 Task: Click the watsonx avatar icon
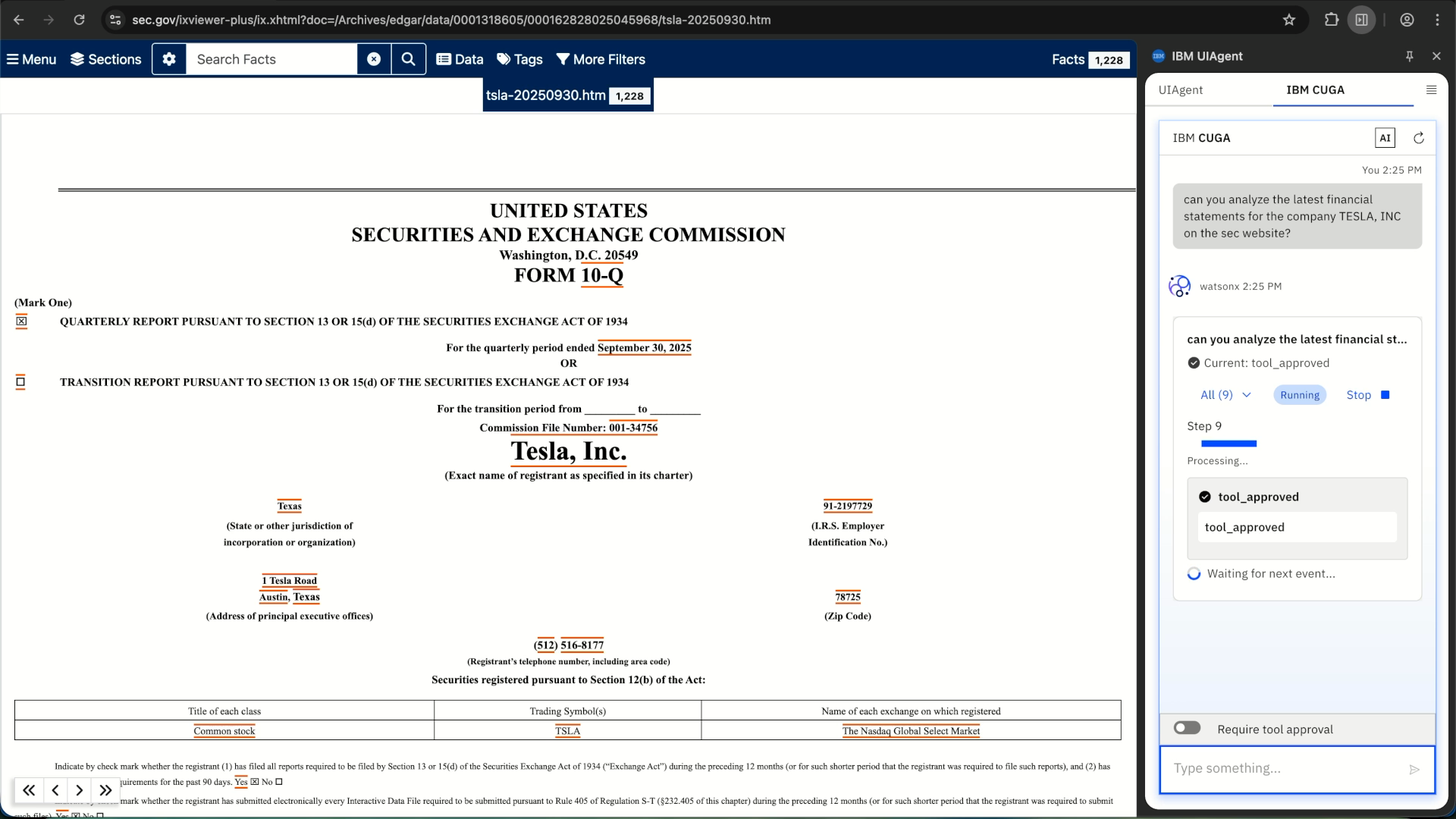click(x=1180, y=286)
